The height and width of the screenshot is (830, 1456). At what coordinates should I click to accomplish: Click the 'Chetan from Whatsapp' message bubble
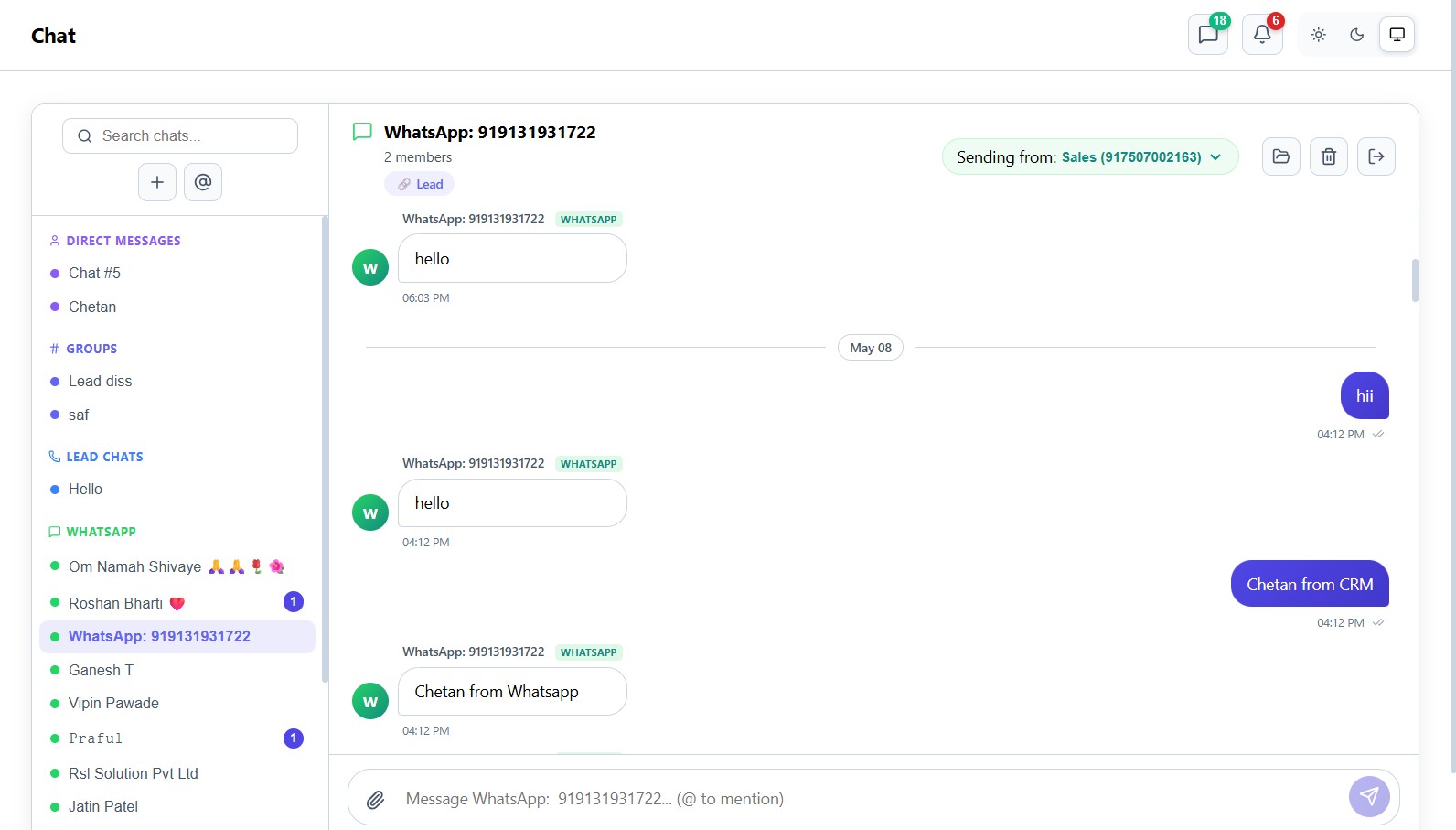tap(512, 692)
